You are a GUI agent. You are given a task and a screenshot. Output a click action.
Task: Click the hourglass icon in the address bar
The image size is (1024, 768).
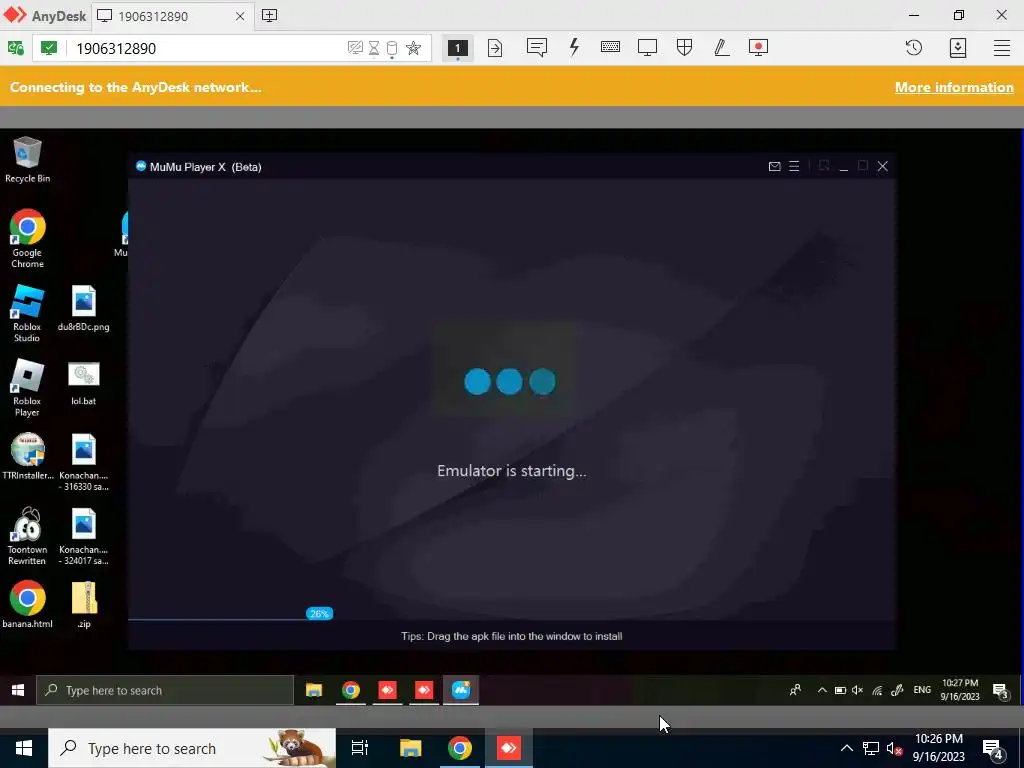pyautogui.click(x=374, y=48)
